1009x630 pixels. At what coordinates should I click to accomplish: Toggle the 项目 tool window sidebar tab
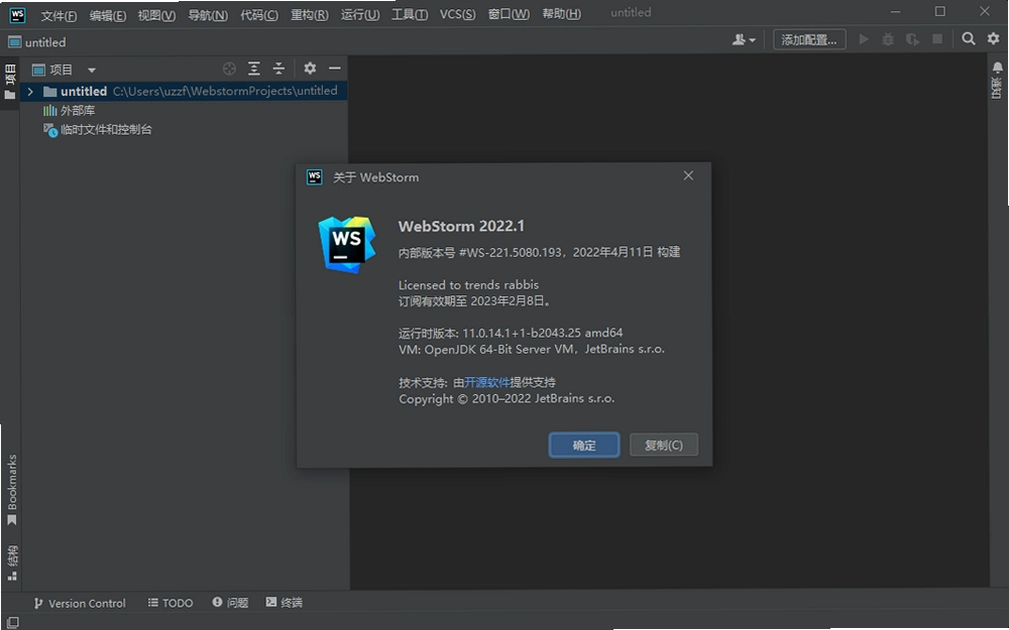pos(10,82)
